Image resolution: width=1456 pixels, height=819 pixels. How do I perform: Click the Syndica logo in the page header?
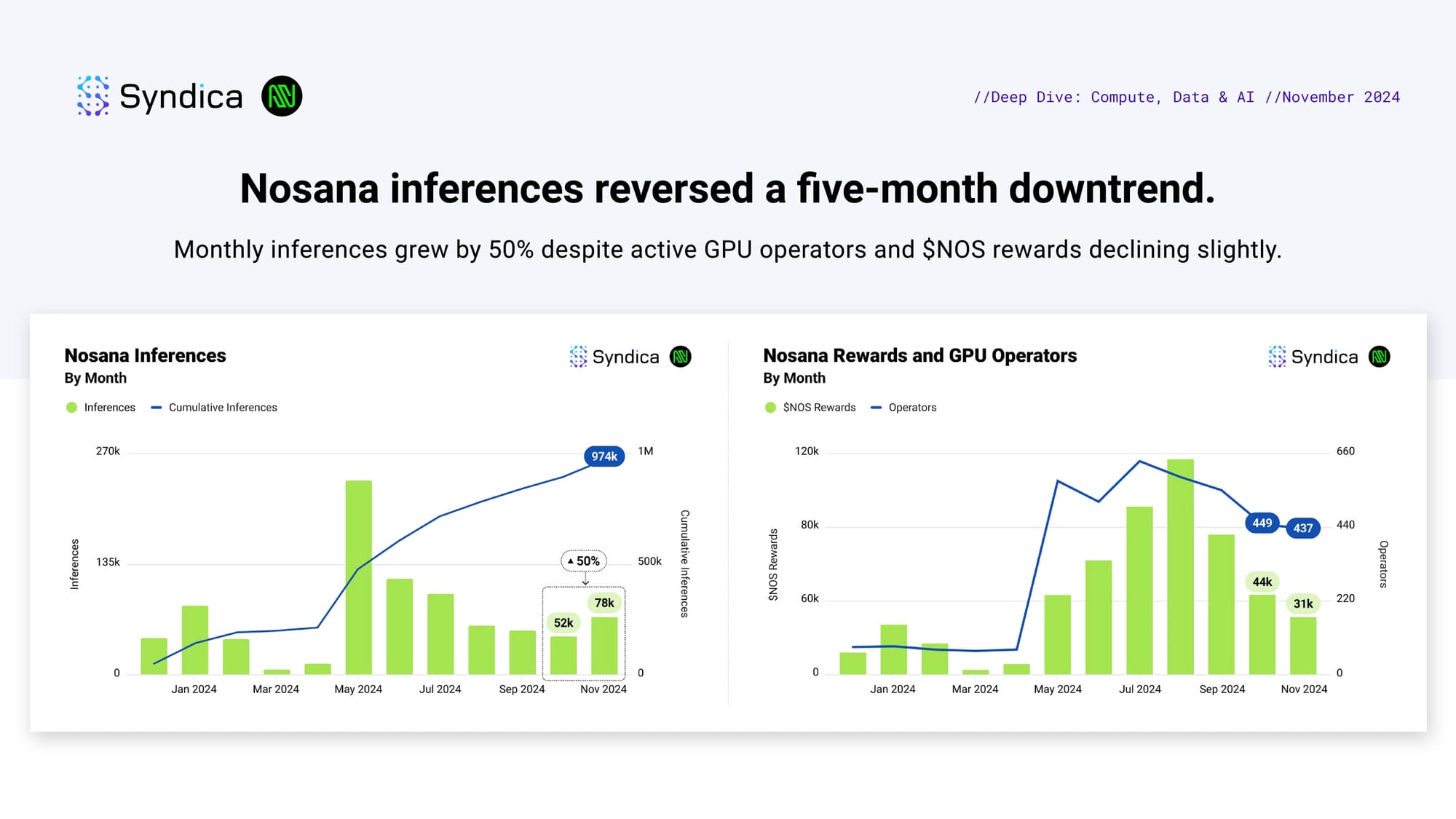click(159, 96)
